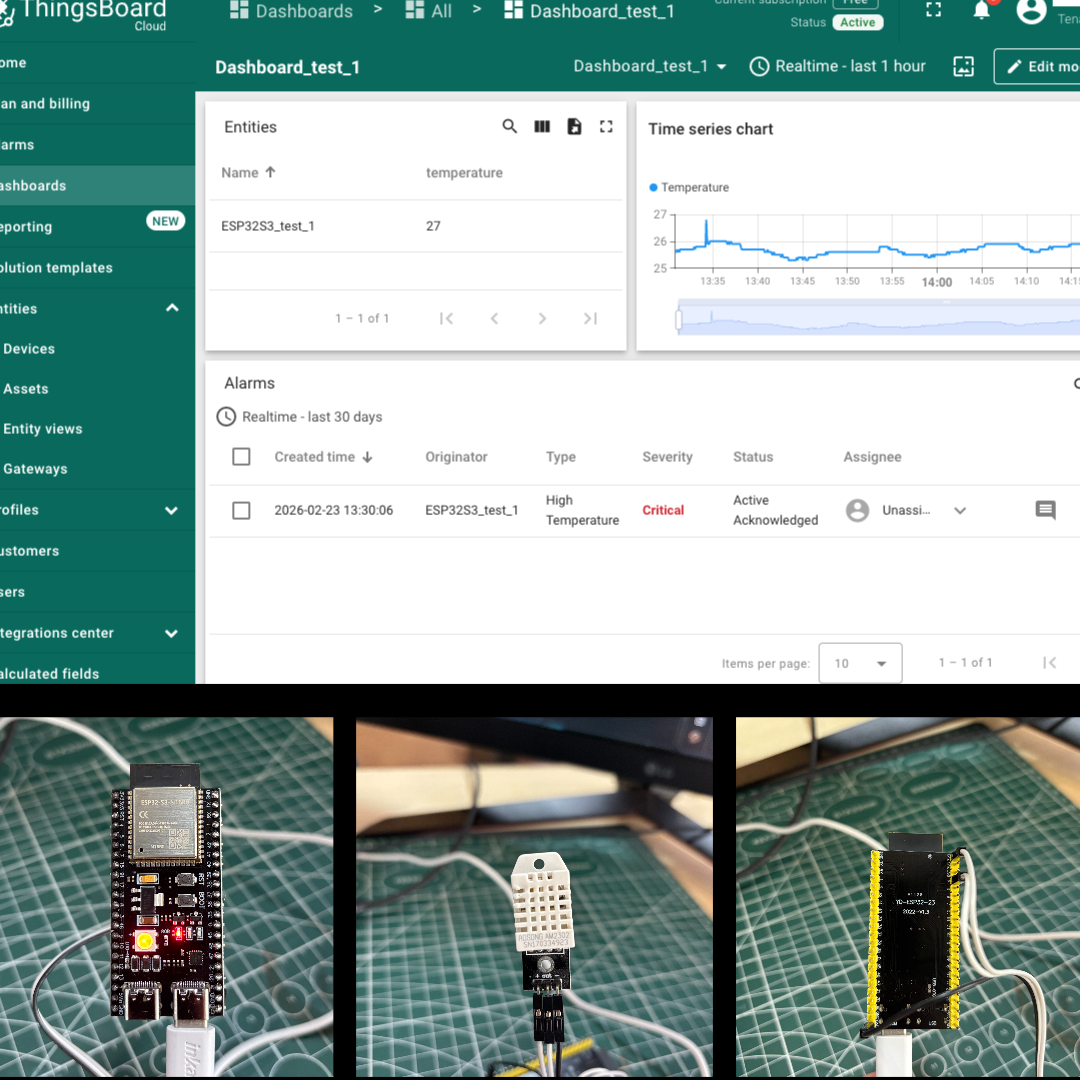This screenshot has height=1080, width=1080.
Task: Expand Profiles section in sidebar
Action: point(172,510)
